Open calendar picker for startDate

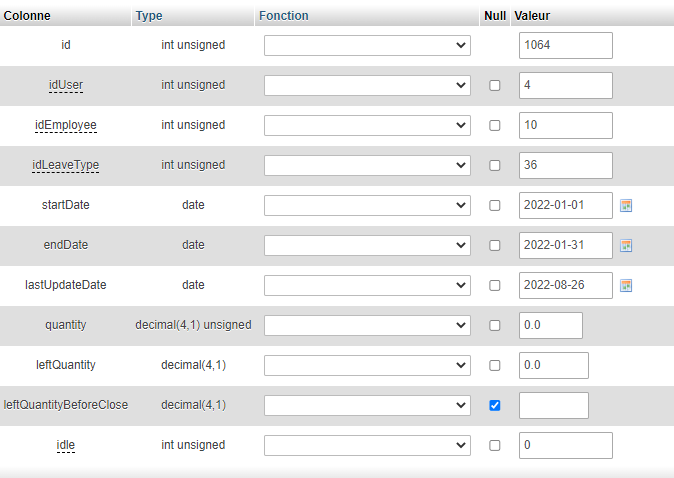point(627,205)
